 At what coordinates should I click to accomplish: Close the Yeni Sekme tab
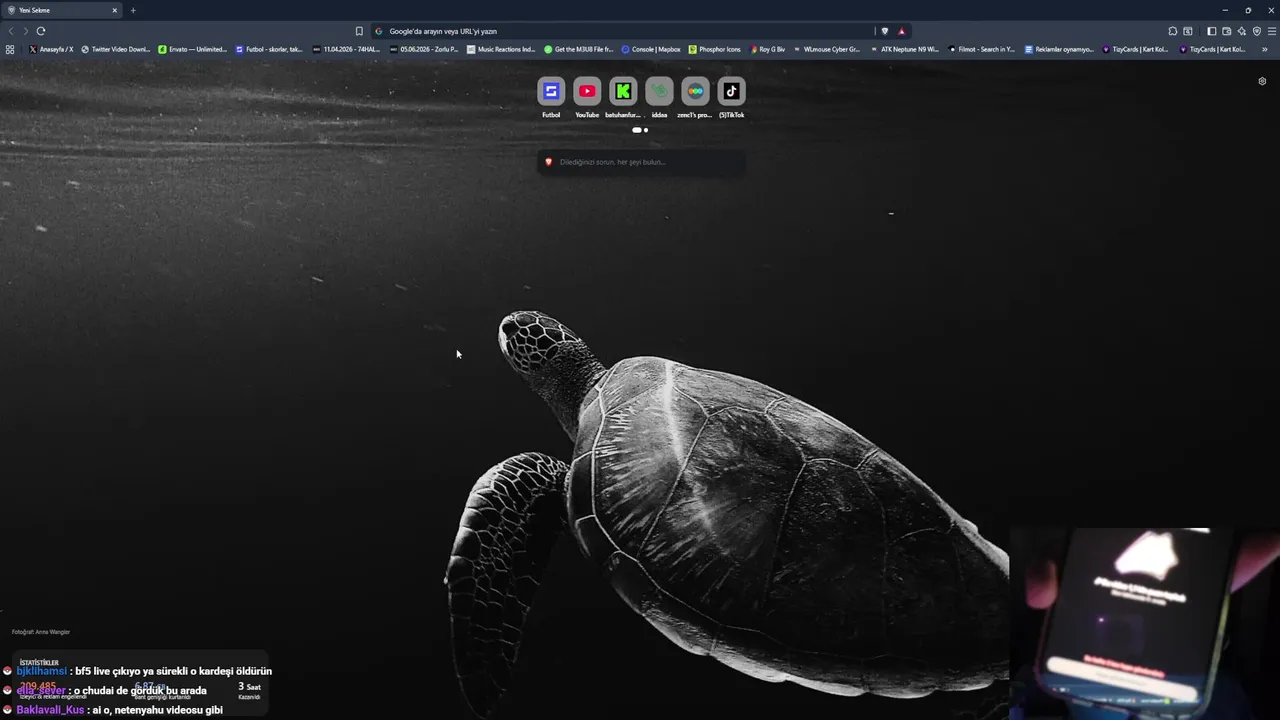point(114,10)
